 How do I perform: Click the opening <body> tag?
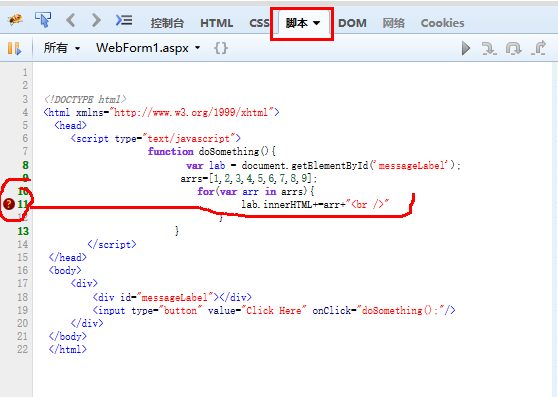[65, 270]
